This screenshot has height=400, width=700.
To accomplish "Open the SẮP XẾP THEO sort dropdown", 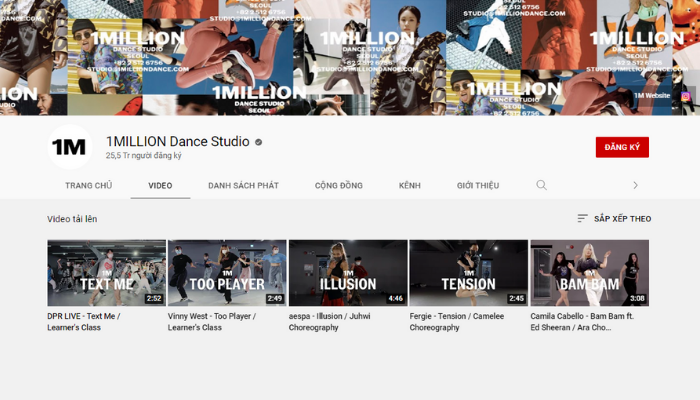I will [x=614, y=218].
